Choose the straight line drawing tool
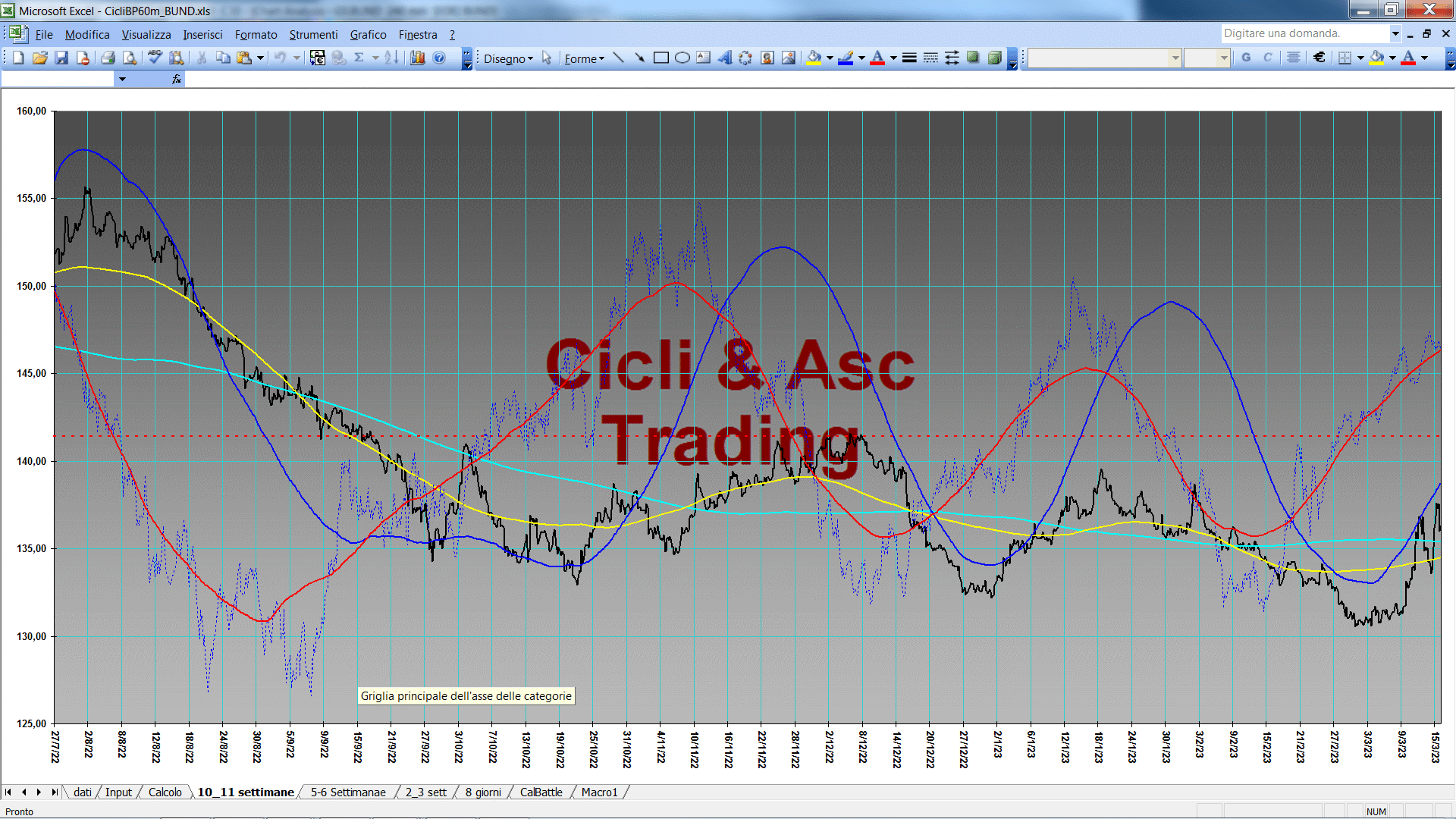 [619, 58]
